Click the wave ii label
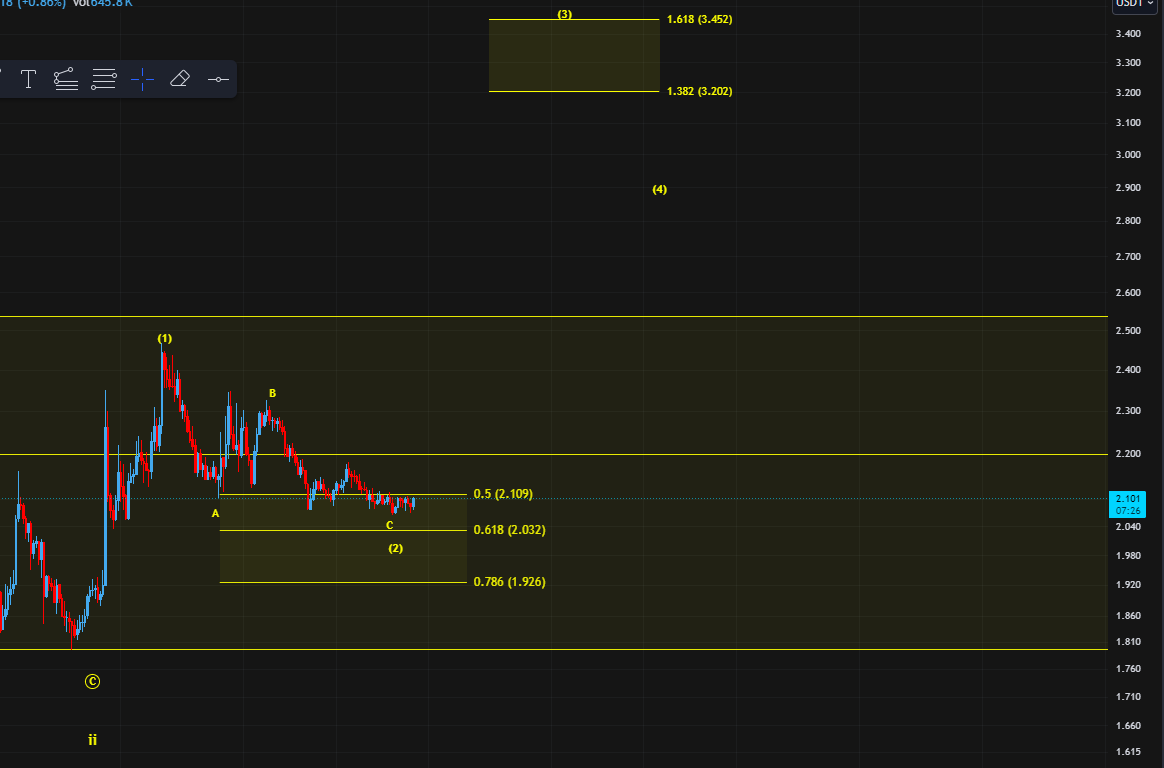 (92, 740)
